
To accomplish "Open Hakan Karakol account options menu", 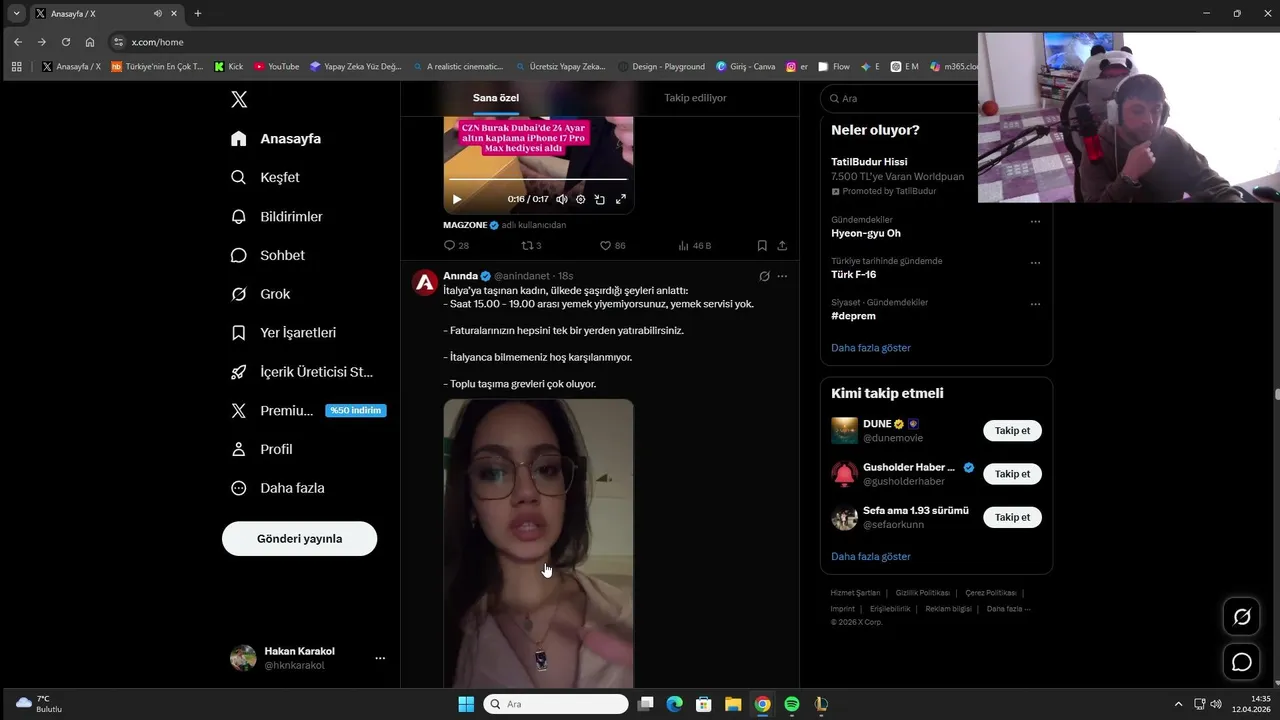I will tap(380, 658).
